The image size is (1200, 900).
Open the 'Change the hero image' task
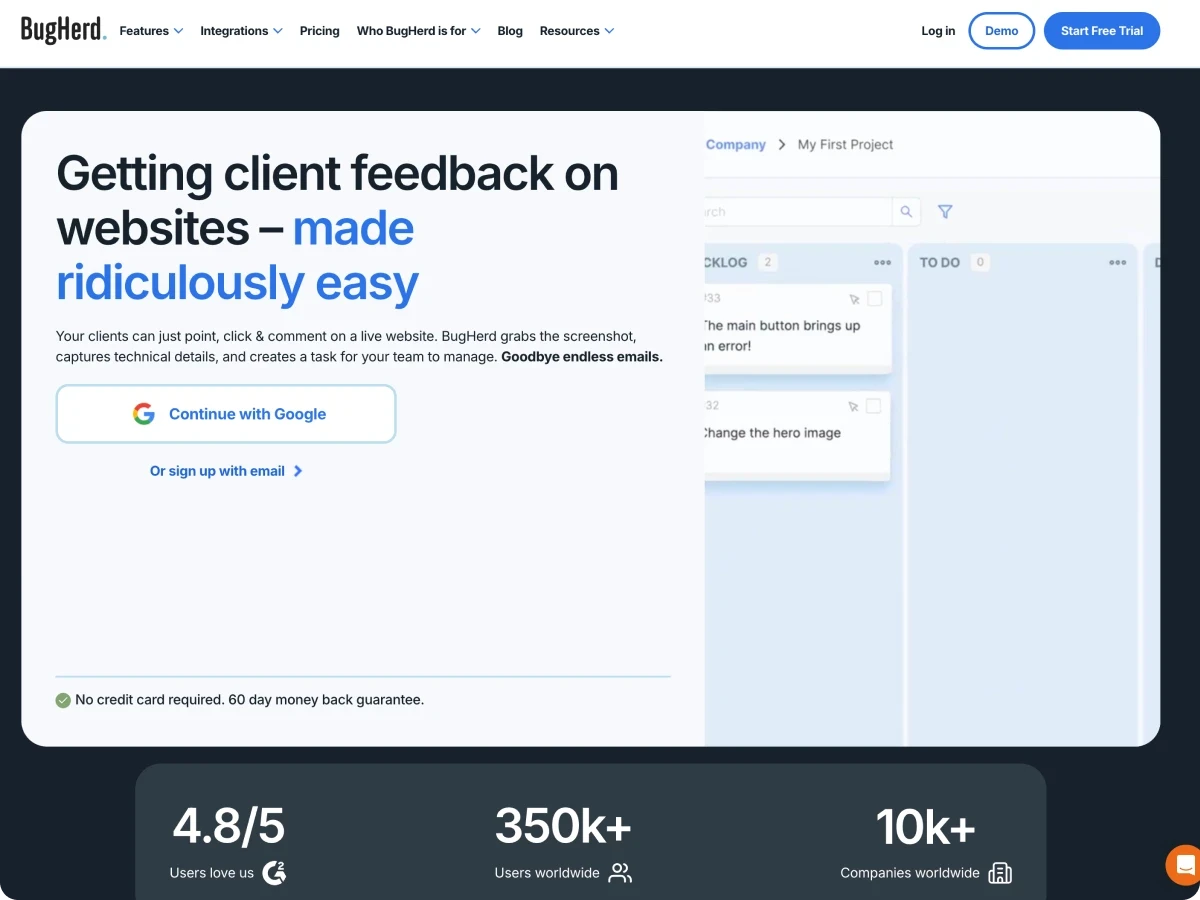click(x=797, y=435)
